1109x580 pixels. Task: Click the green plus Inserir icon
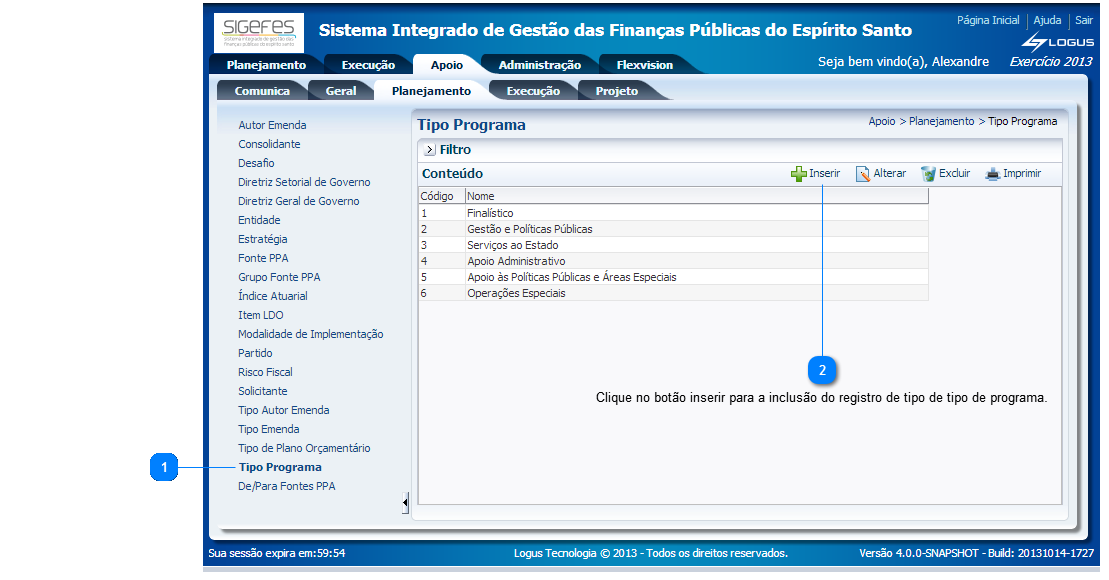[798, 174]
